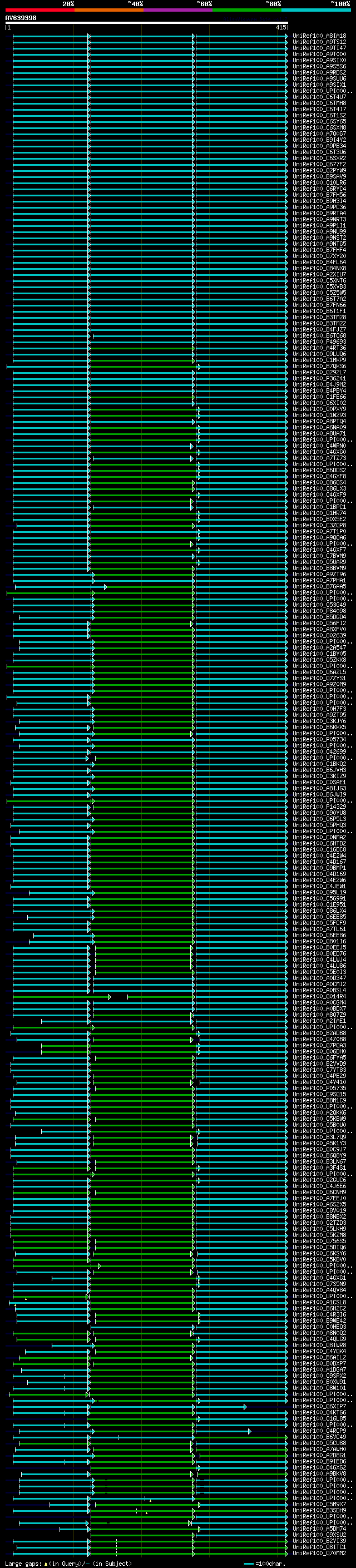The image size is (356, 1568).
Task: Select the UniRef100_Q0PXY9 label
Action: pos(319,408)
